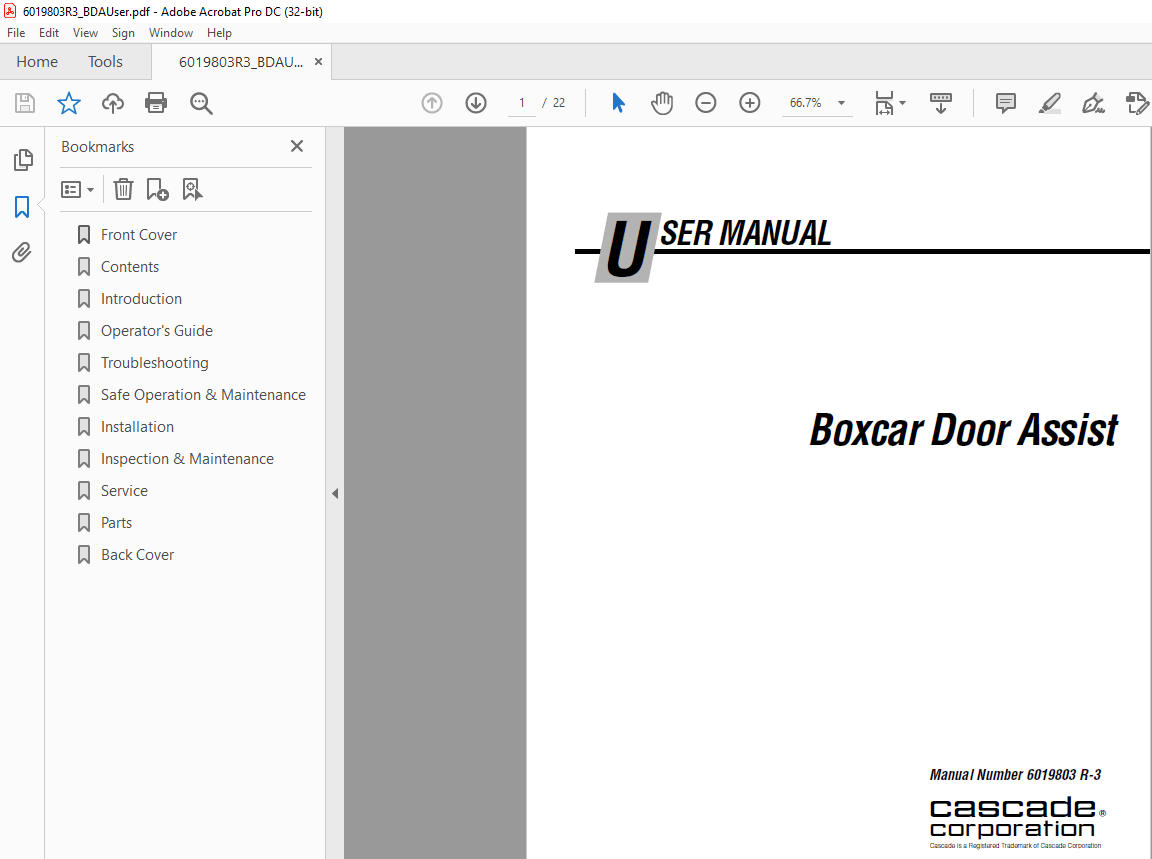Add a new bookmark
This screenshot has width=1152, height=859.
click(x=157, y=189)
